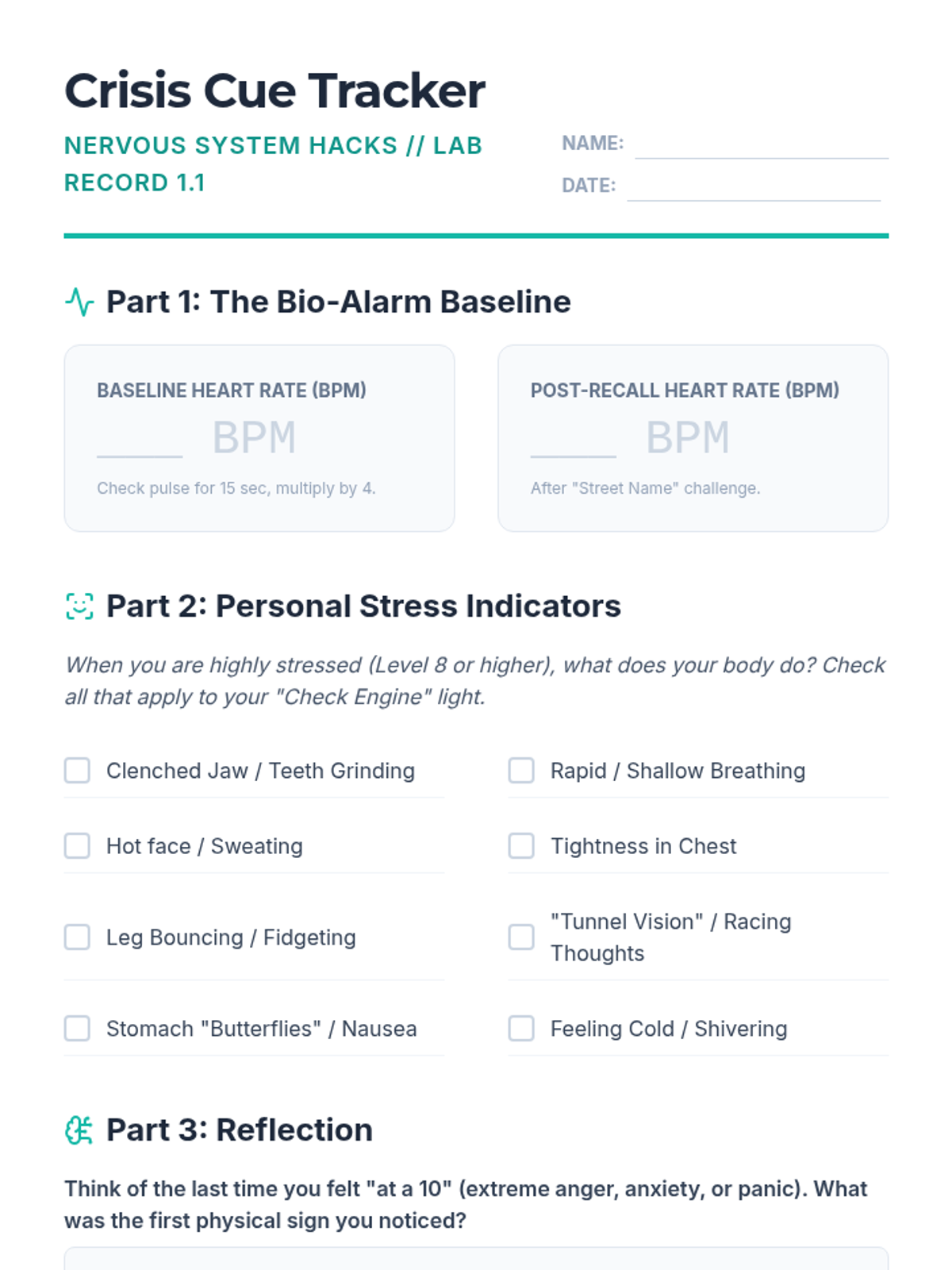Screen dimensions: 952x1270
Task: Click the Part 3: Reflection heading
Action: (239, 1130)
